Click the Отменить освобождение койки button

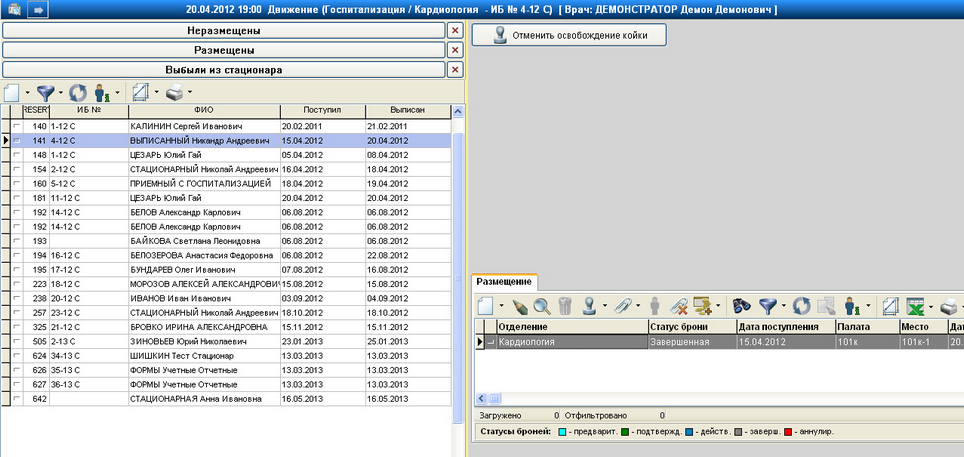(569, 36)
